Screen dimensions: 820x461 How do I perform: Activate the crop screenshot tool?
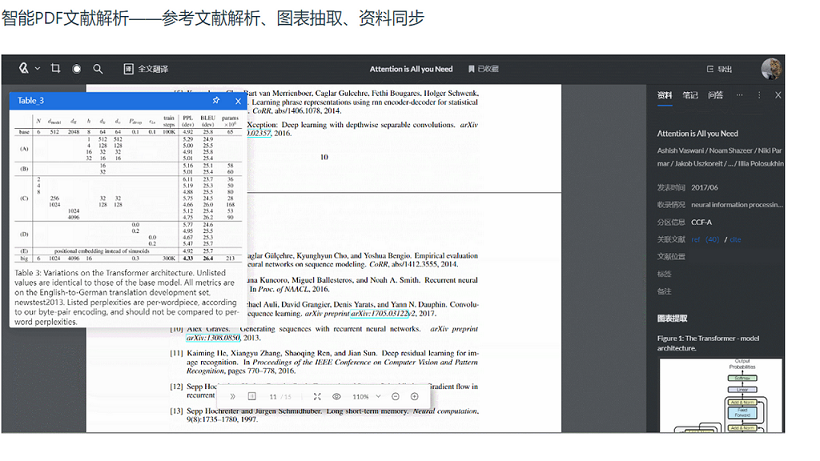pyautogui.click(x=55, y=69)
